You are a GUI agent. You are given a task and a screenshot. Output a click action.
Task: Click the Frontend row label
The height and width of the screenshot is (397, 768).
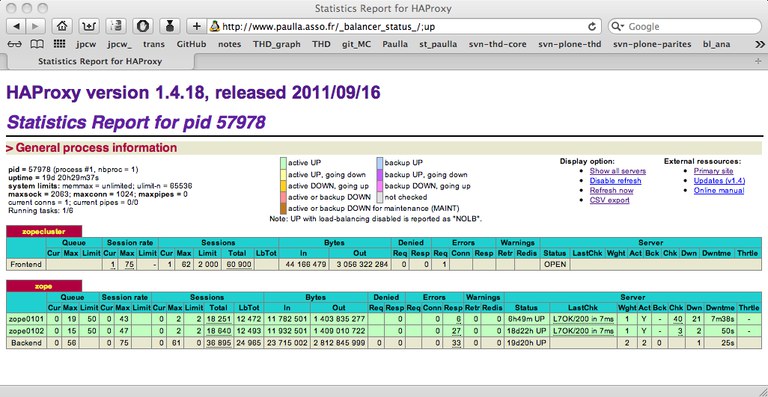26,264
